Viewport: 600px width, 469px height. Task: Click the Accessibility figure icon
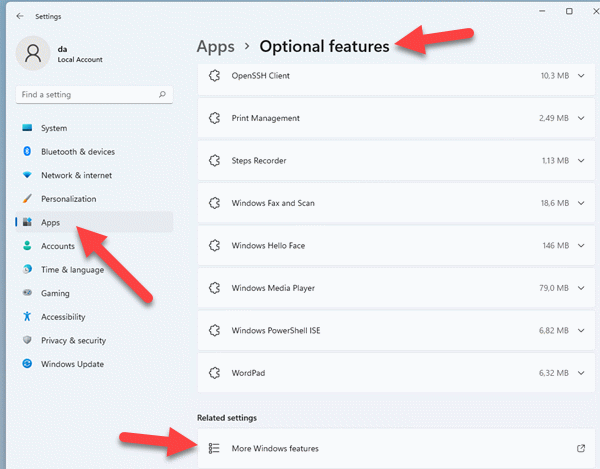(x=27, y=316)
